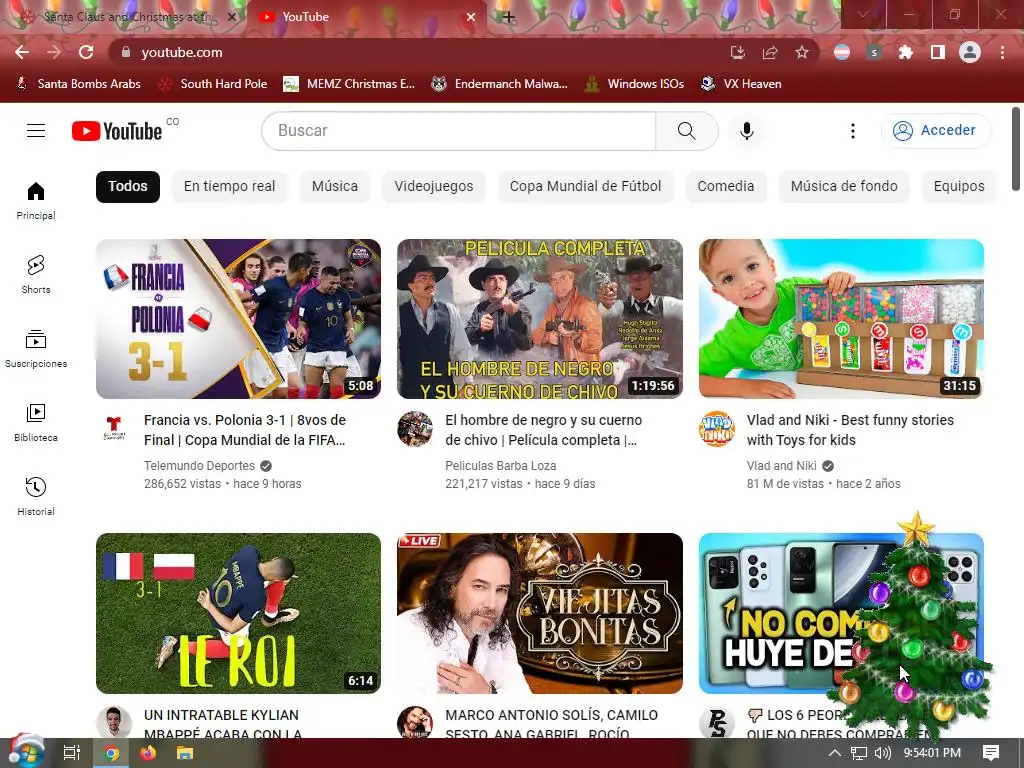Viewport: 1024px width, 768px height.
Task: Click Telemundo Deportes channel avatar
Action: tap(114, 428)
